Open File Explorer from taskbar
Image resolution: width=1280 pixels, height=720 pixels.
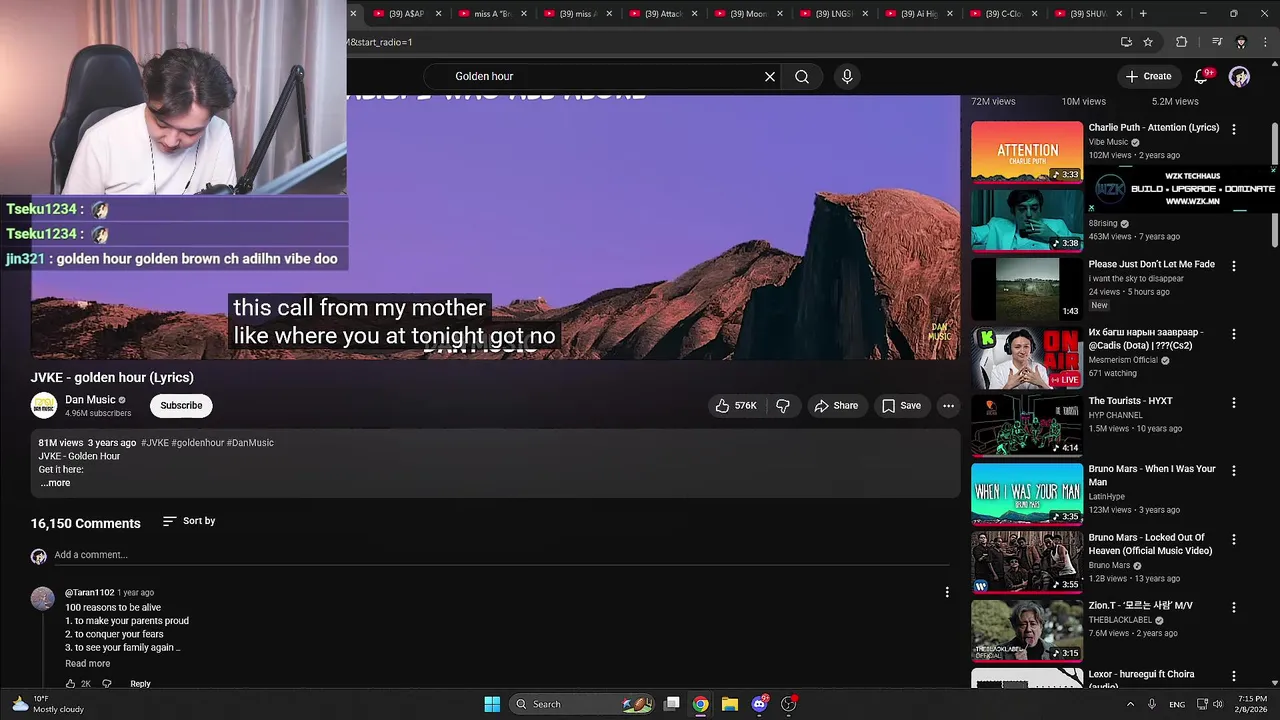730,704
